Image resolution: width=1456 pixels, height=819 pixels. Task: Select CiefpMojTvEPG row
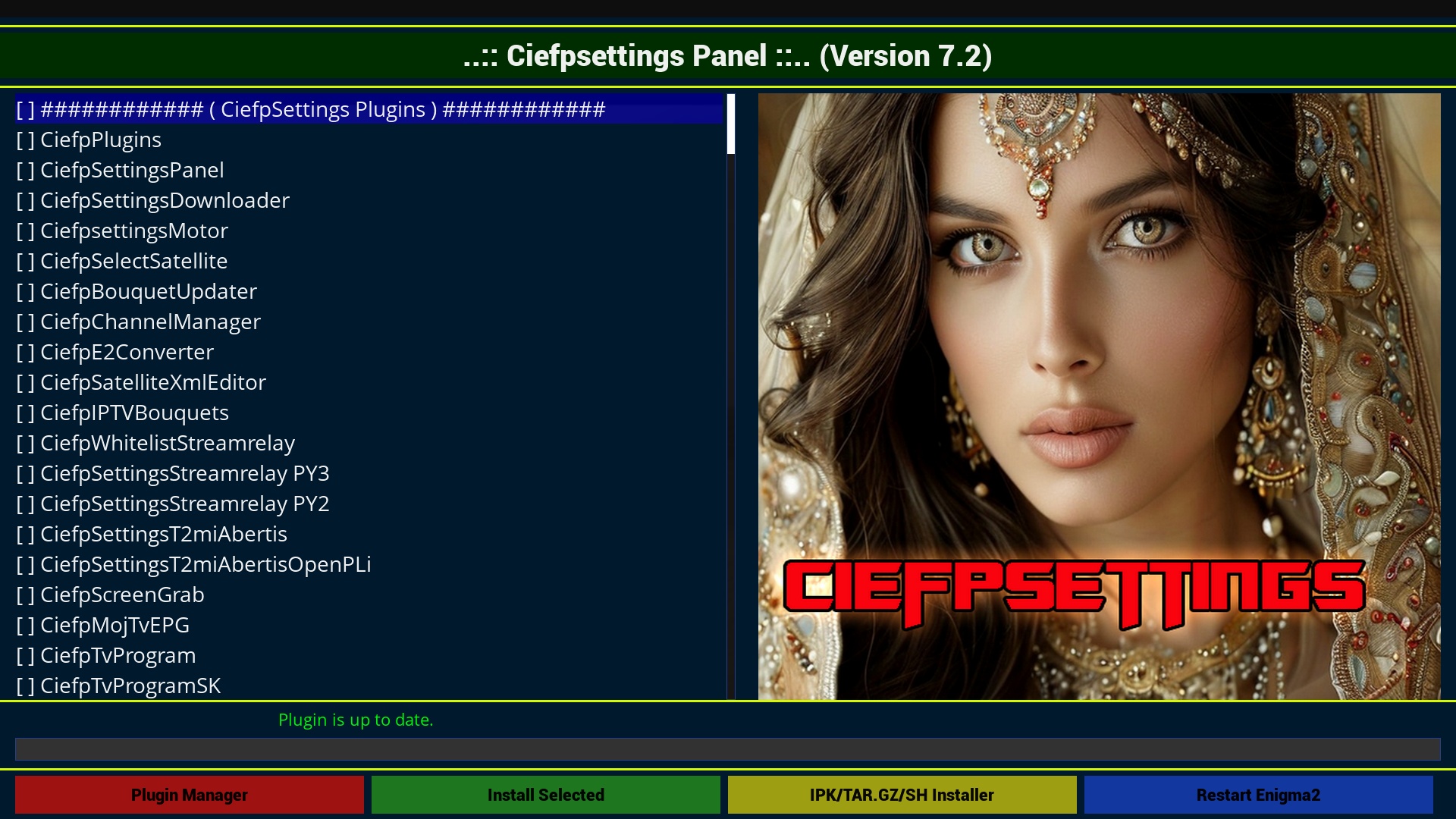point(370,625)
